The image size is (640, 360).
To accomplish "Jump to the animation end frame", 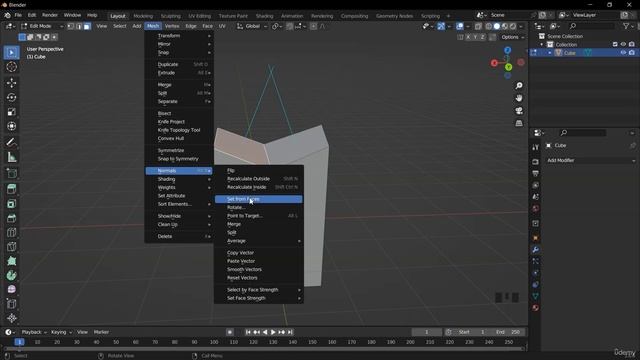I will click(x=290, y=332).
